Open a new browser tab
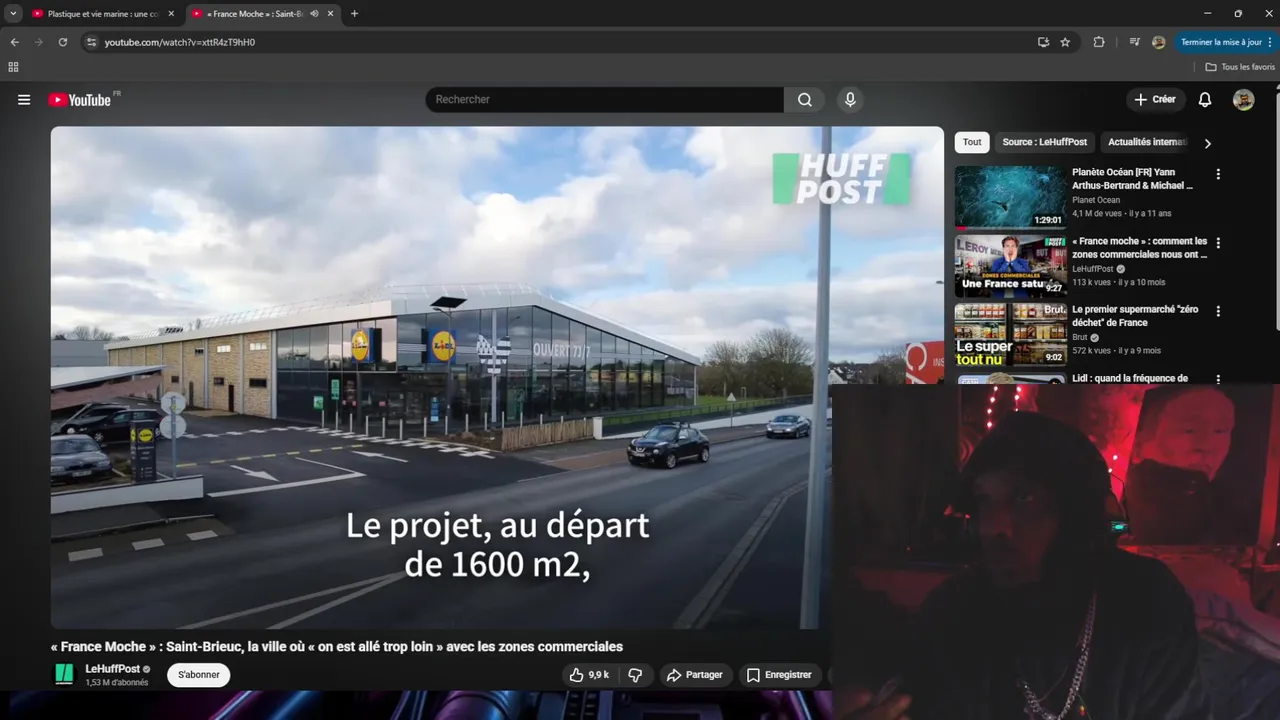 tap(354, 14)
